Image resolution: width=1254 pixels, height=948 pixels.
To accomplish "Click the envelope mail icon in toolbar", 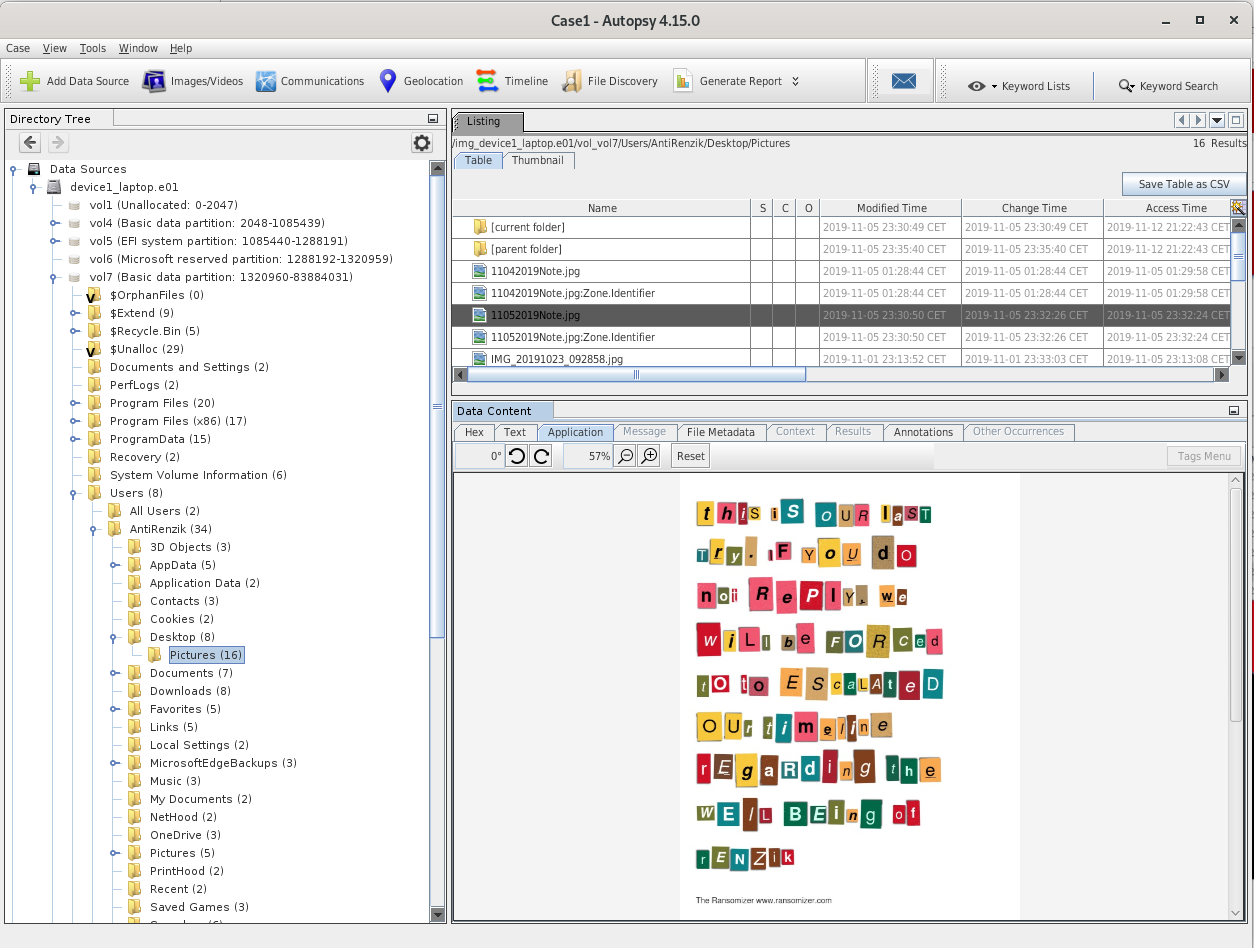I will (x=903, y=81).
